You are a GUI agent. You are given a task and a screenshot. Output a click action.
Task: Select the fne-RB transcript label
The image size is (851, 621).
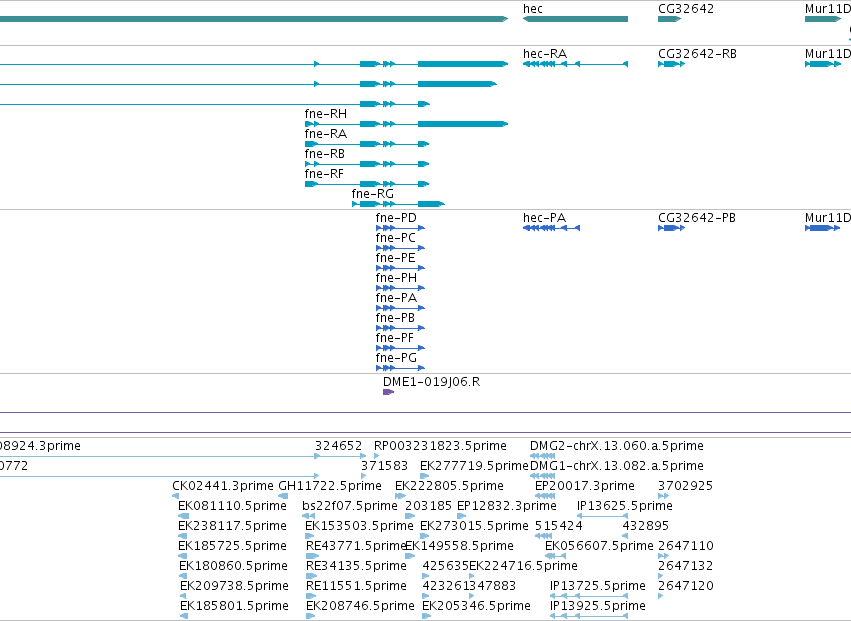pos(325,154)
